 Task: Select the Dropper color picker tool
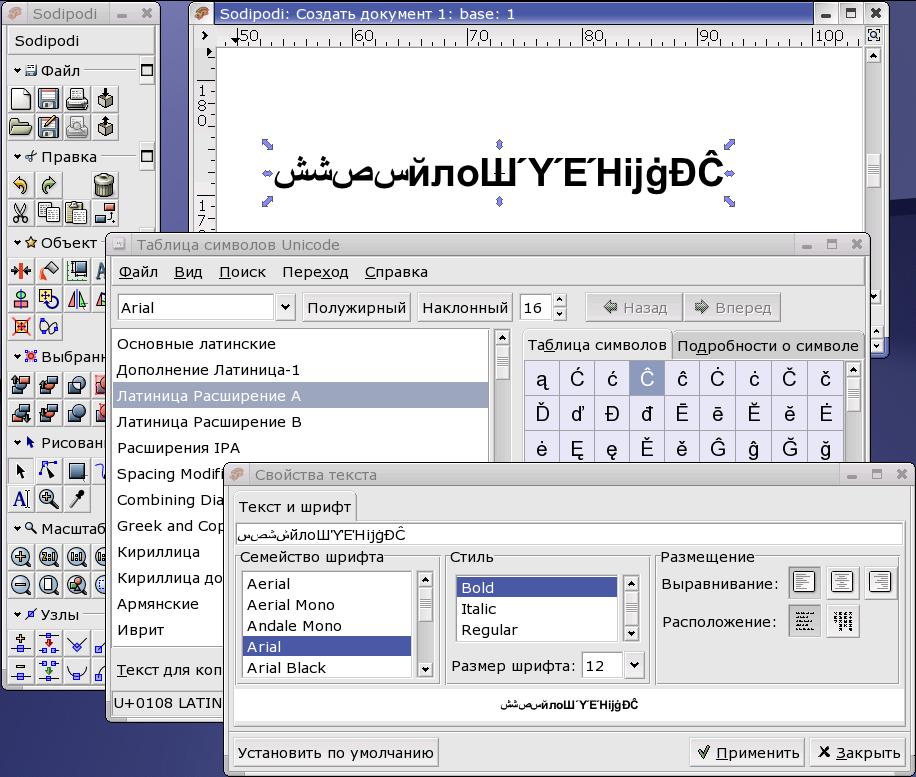(77, 499)
